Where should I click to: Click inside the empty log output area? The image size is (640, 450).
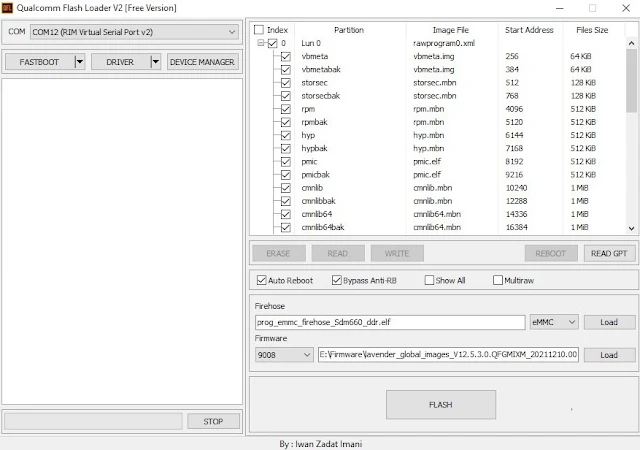tap(122, 241)
